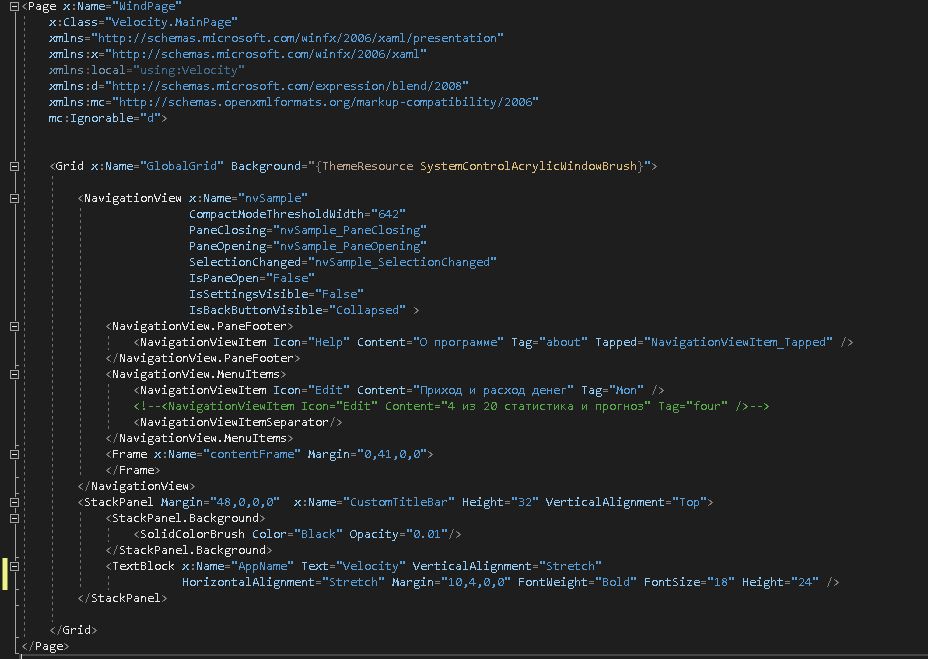928x659 pixels.
Task: Place cursor in "WindPage" name value
Action: coord(147,7)
